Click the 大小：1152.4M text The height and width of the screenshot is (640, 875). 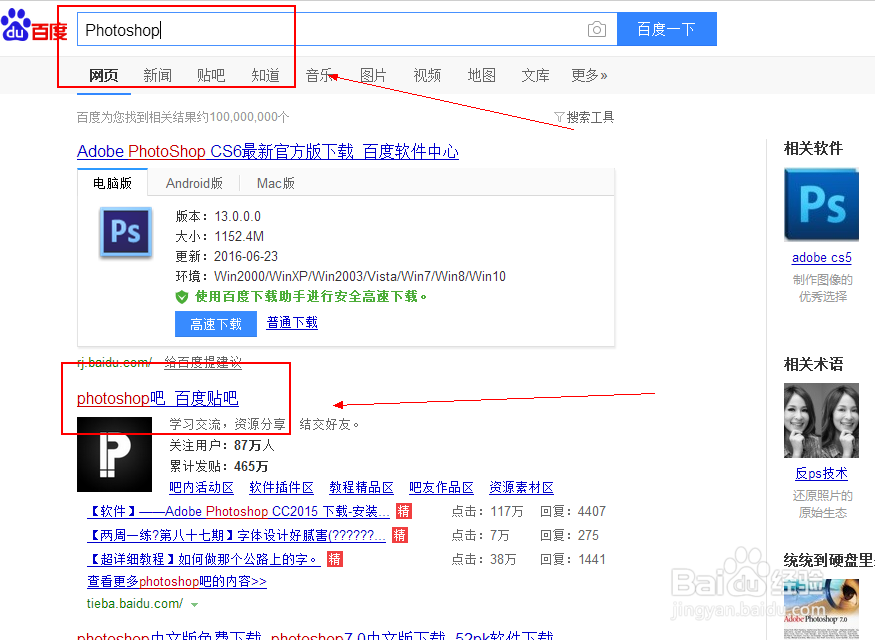[219, 236]
